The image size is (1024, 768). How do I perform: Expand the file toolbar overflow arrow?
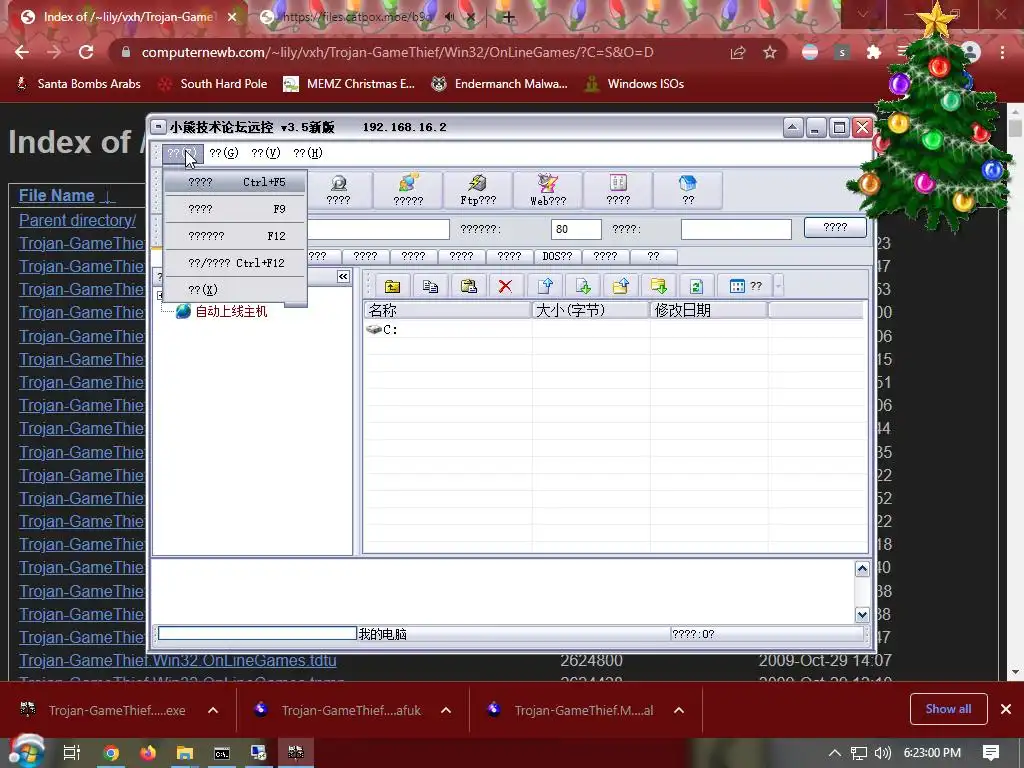click(x=778, y=286)
